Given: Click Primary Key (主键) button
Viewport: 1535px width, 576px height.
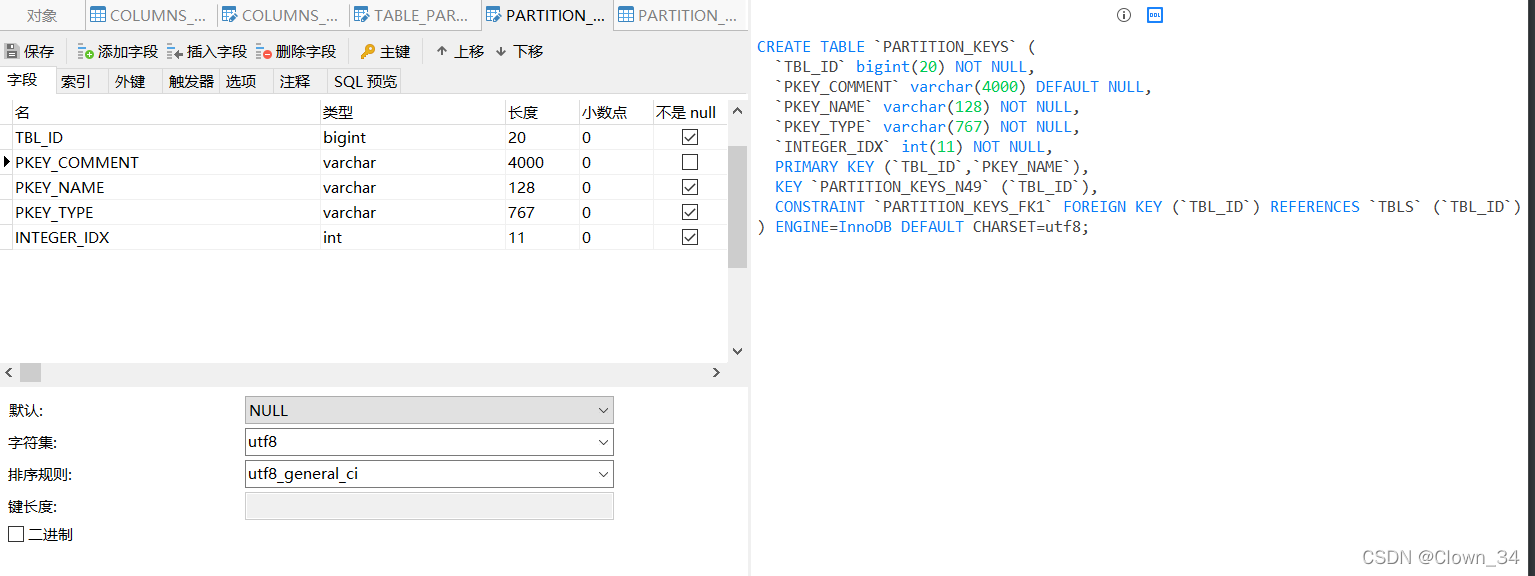Looking at the screenshot, I should (x=385, y=51).
